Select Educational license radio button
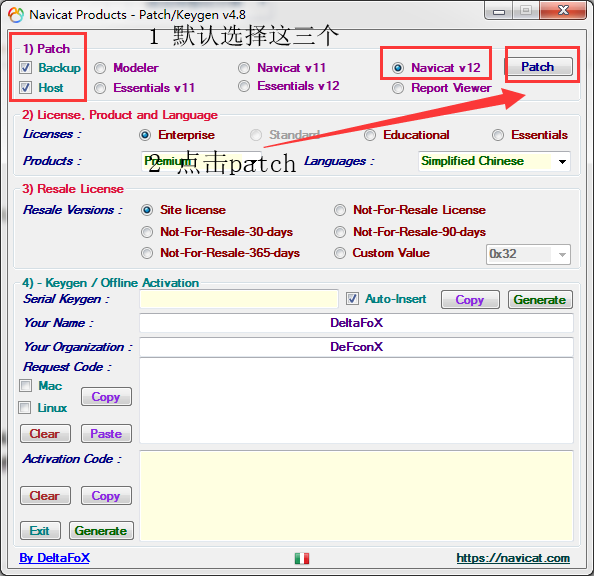The image size is (594, 576). 370,135
